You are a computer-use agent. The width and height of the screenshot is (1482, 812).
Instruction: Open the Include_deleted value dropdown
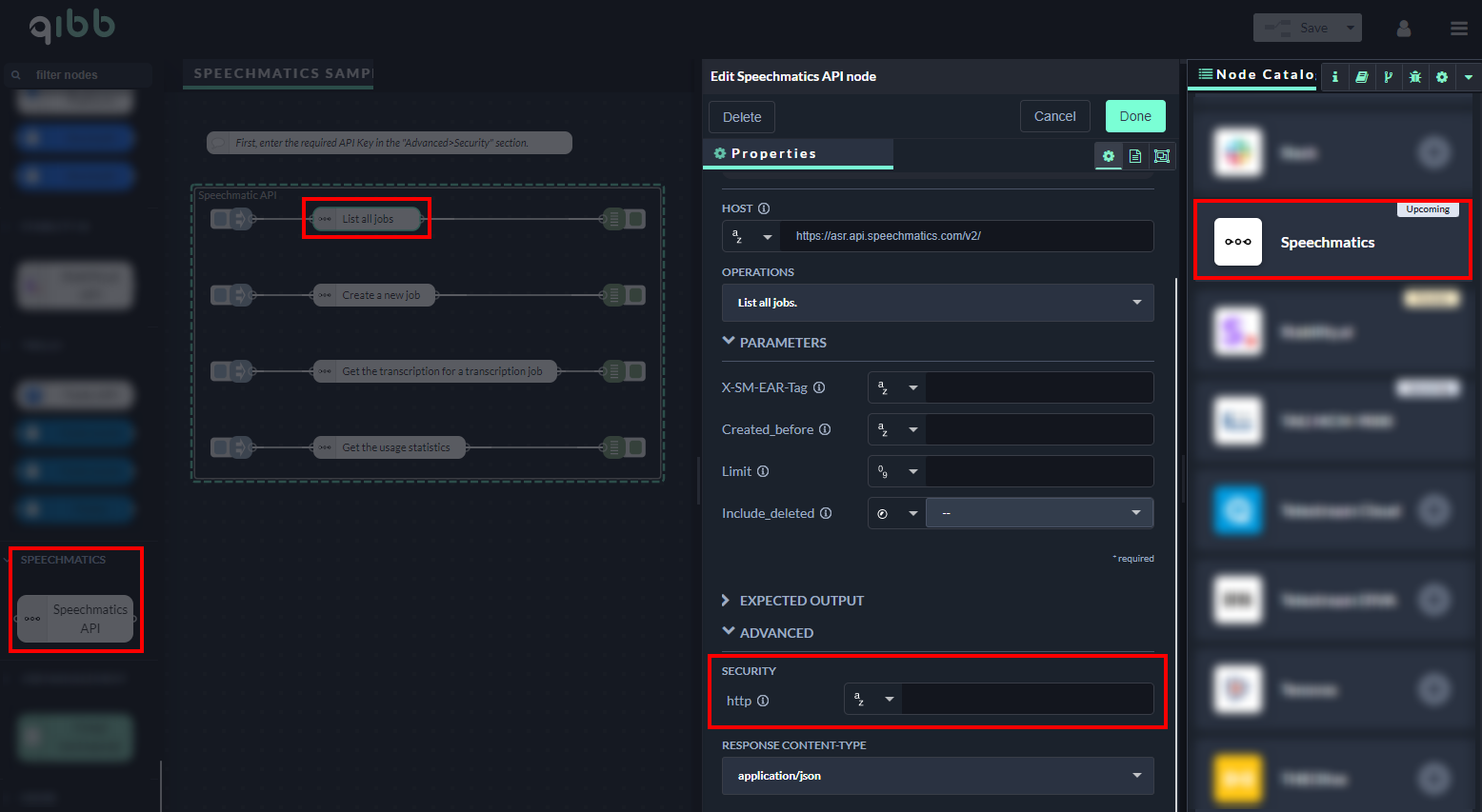point(1039,513)
